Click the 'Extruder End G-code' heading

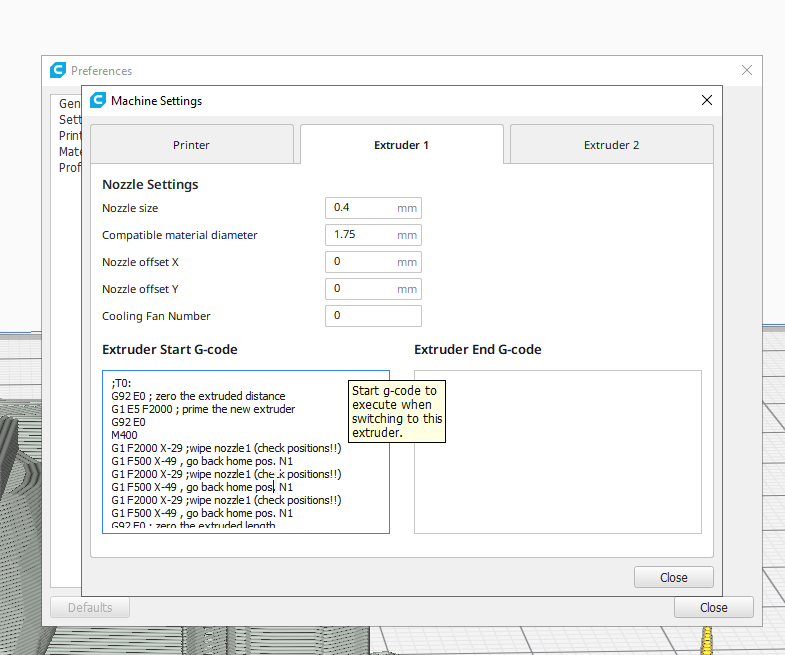pyautogui.click(x=478, y=350)
